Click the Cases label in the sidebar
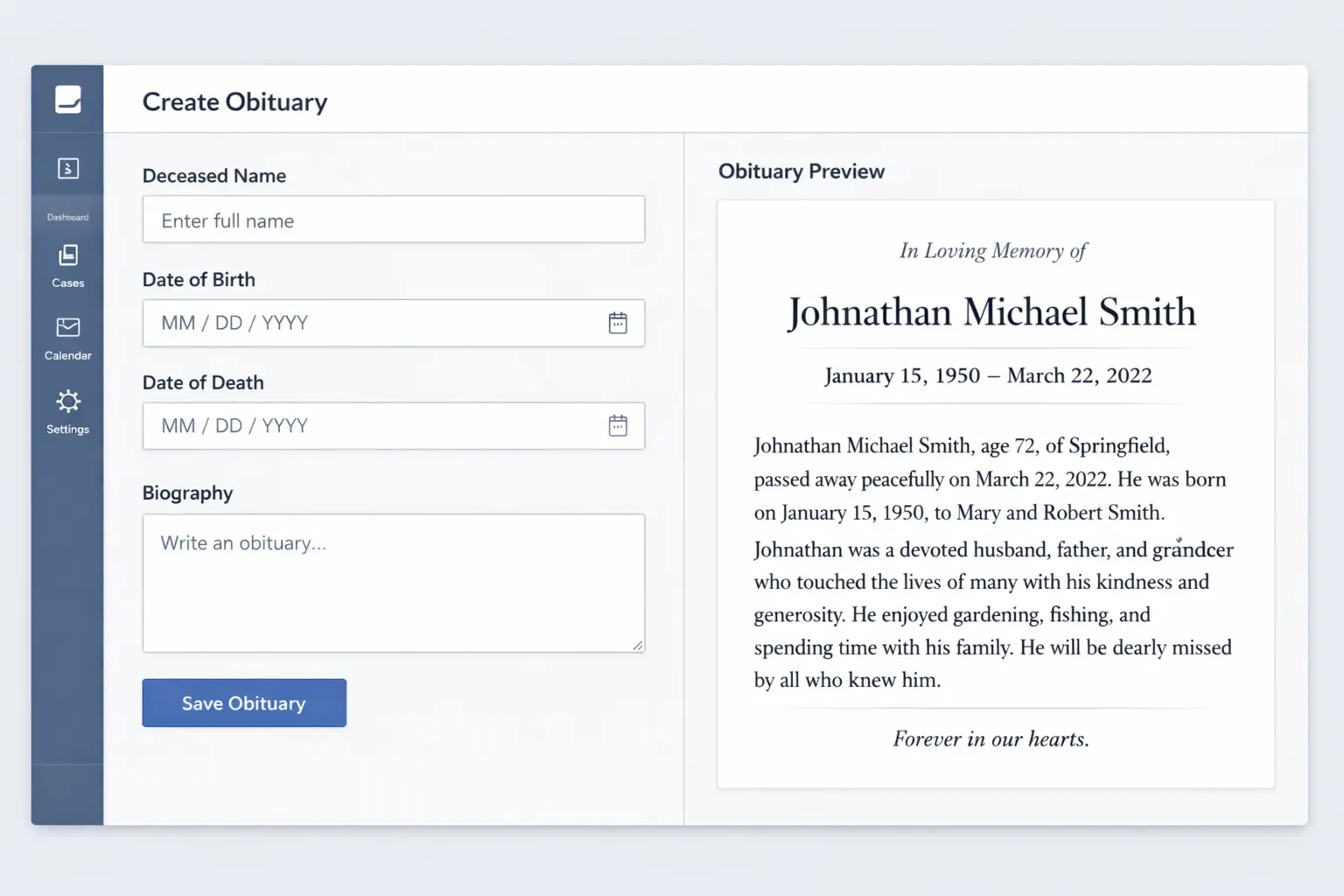Image resolution: width=1344 pixels, height=896 pixels. coord(67,283)
